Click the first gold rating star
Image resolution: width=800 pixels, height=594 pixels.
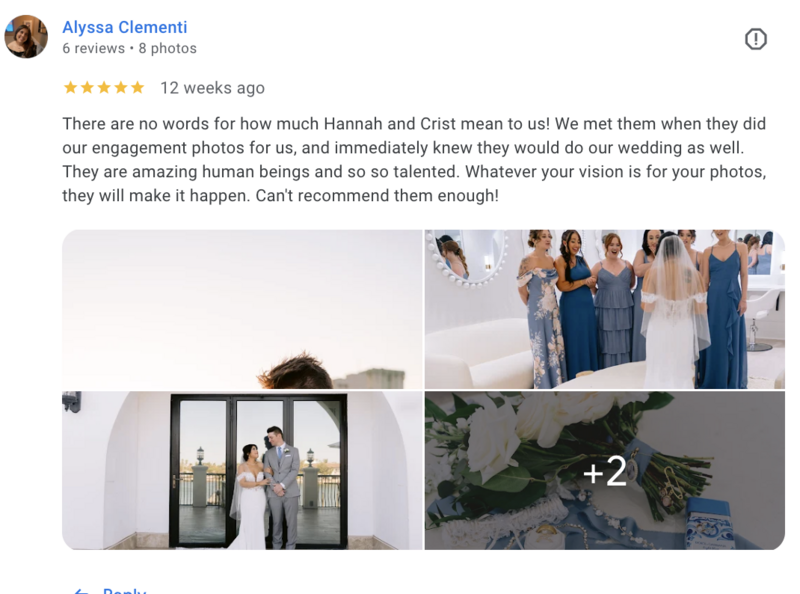pos(70,88)
